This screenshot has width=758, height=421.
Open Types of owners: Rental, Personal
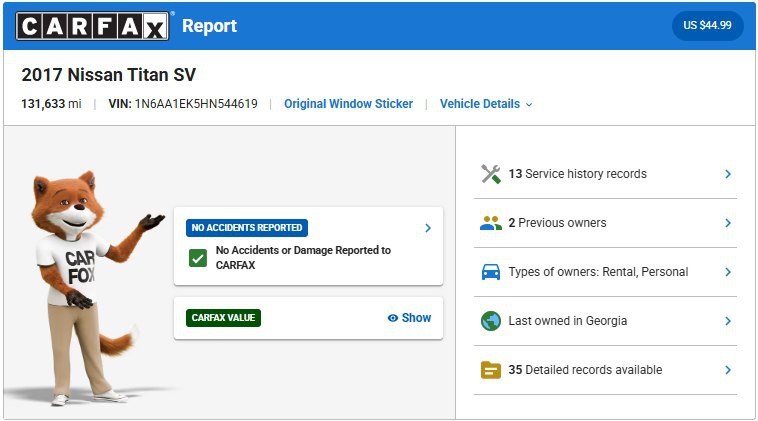click(x=598, y=272)
